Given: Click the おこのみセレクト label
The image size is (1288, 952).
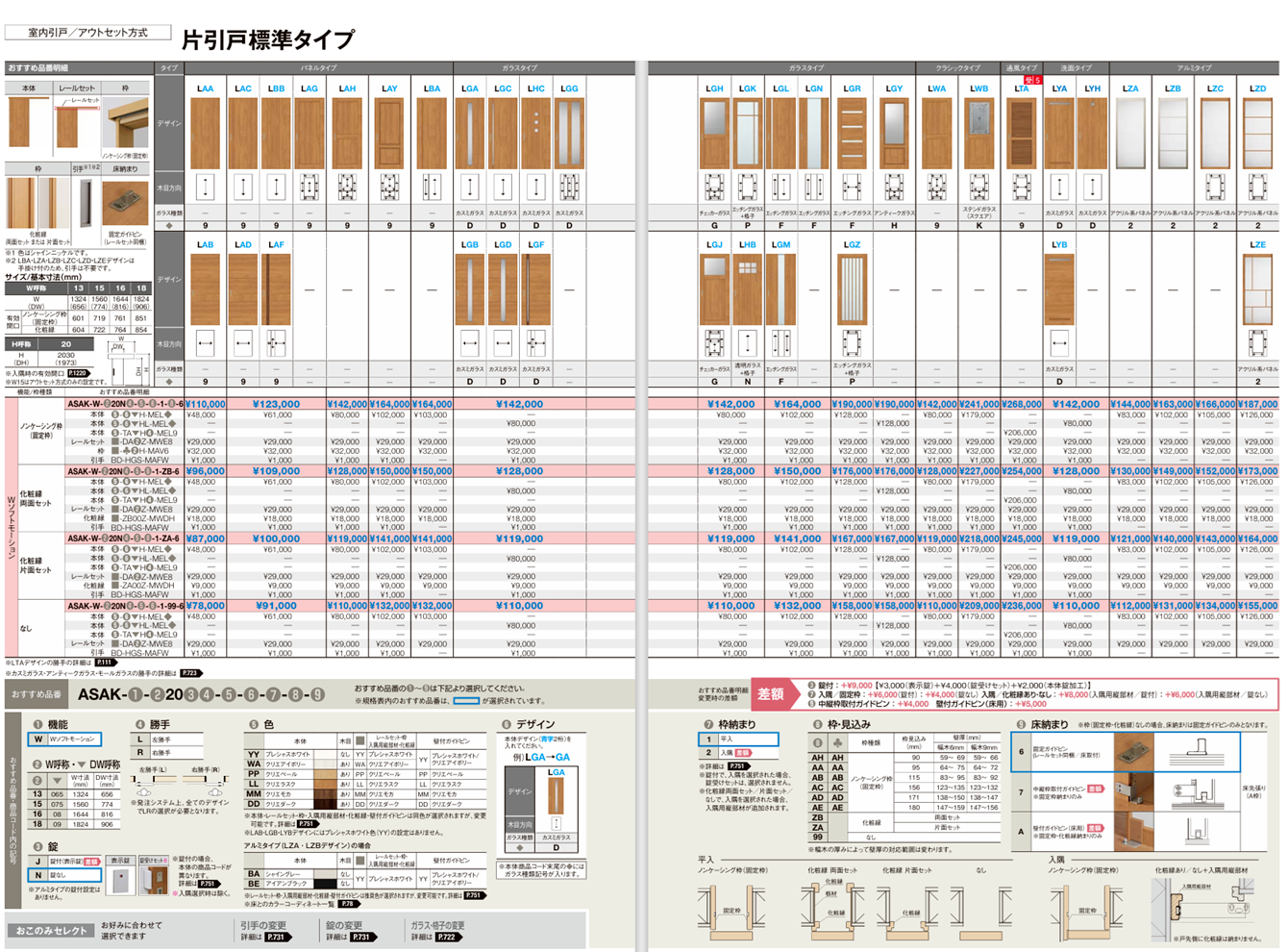Looking at the screenshot, I should click(x=50, y=931).
